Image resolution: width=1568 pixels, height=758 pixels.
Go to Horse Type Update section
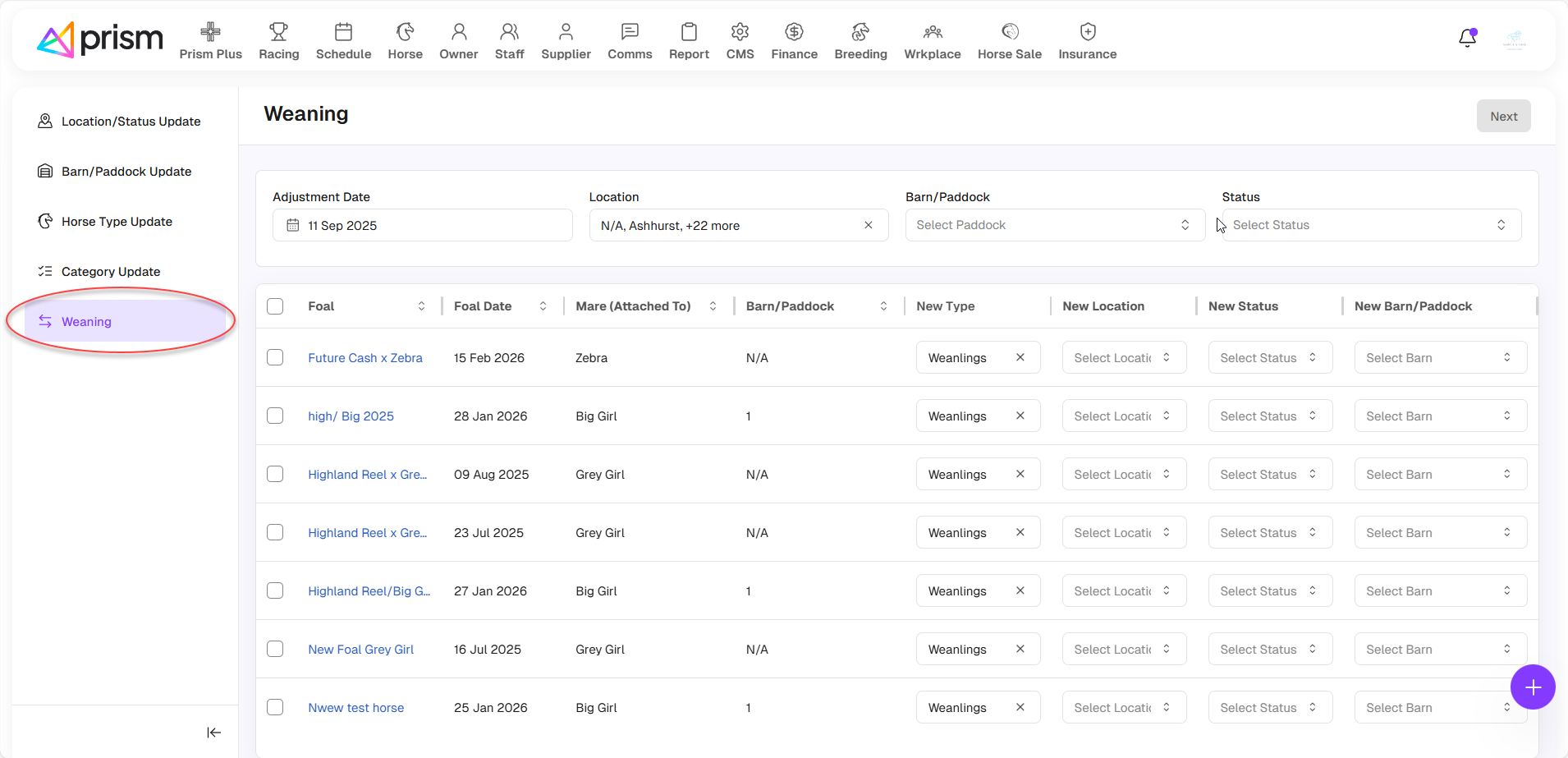(x=117, y=222)
